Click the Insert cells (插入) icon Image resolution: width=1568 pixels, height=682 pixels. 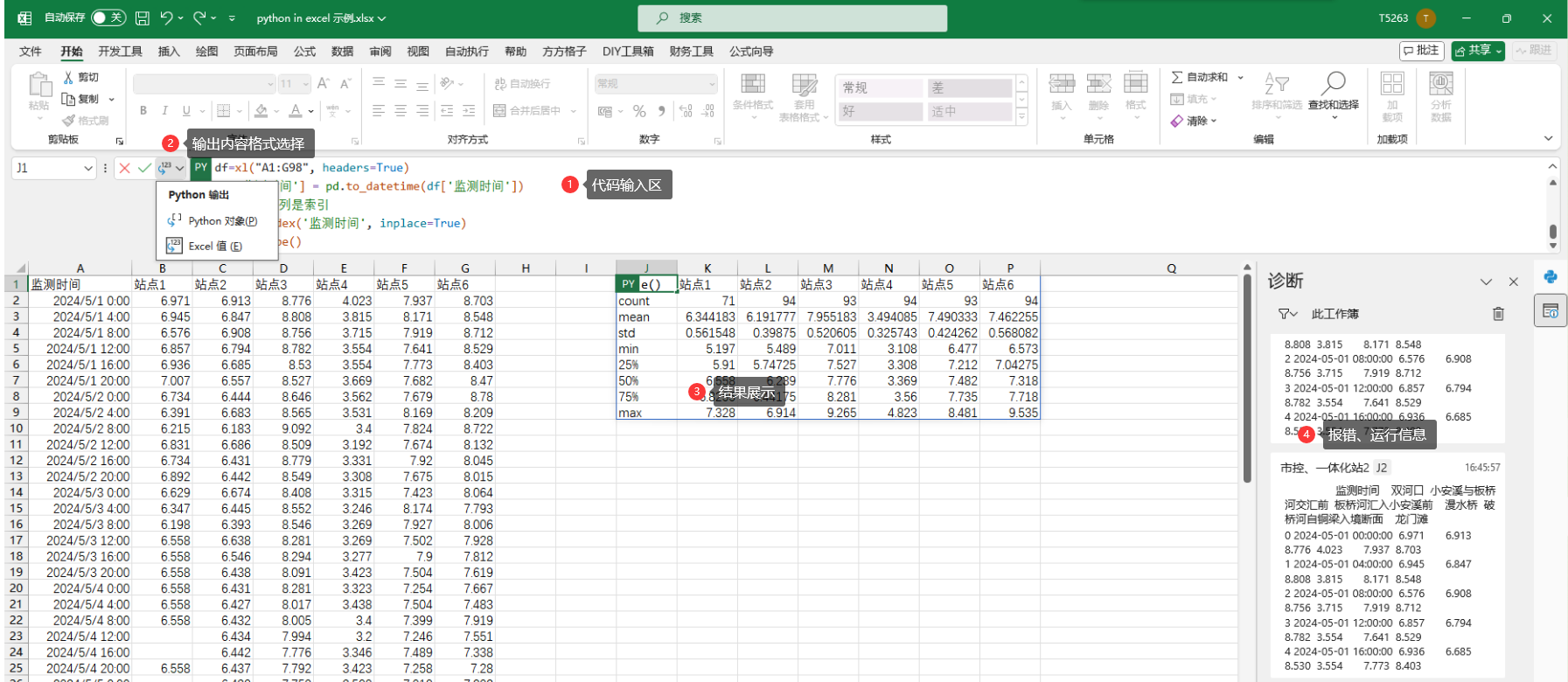[1062, 84]
